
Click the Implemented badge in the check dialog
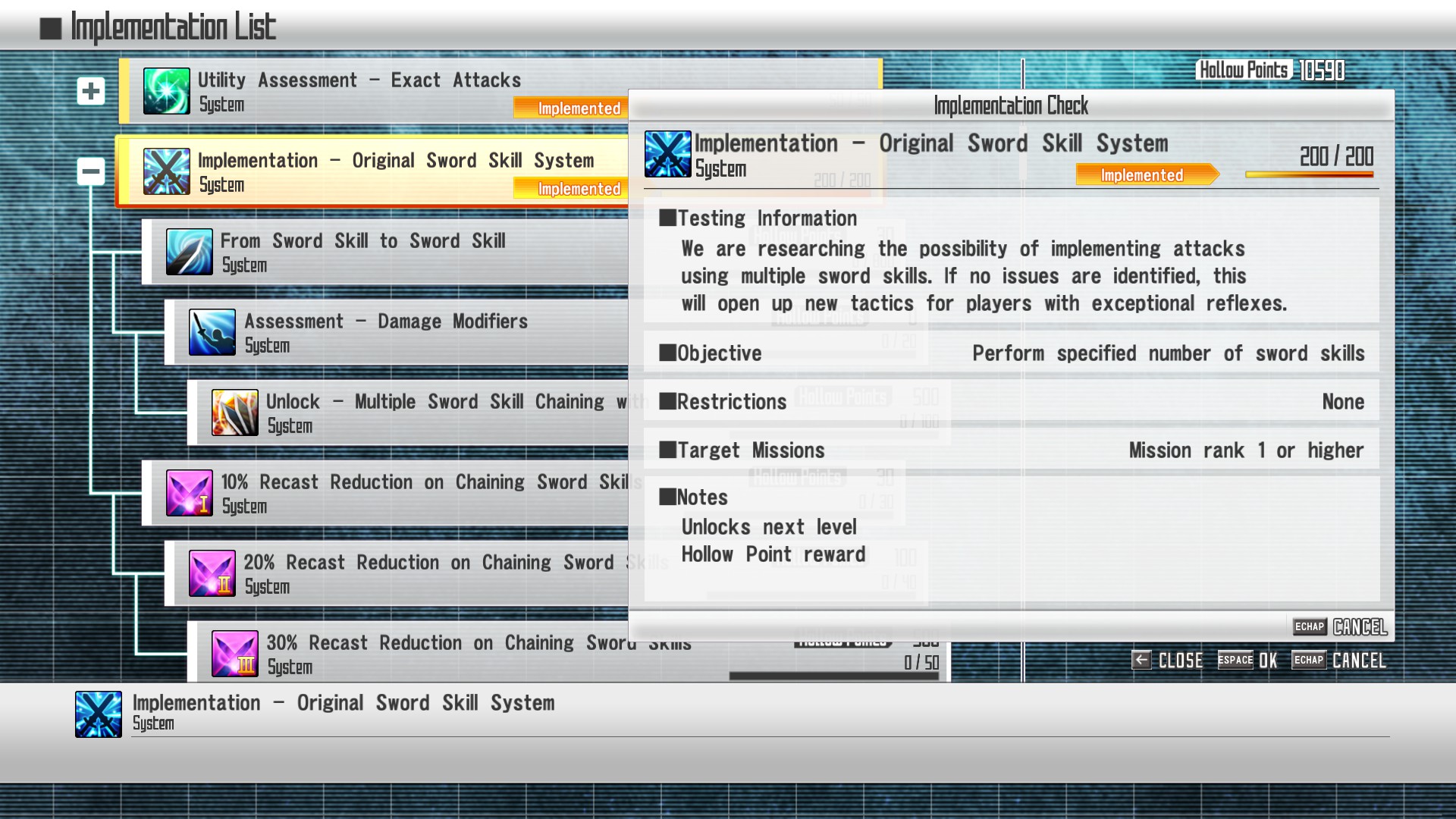tap(1144, 175)
